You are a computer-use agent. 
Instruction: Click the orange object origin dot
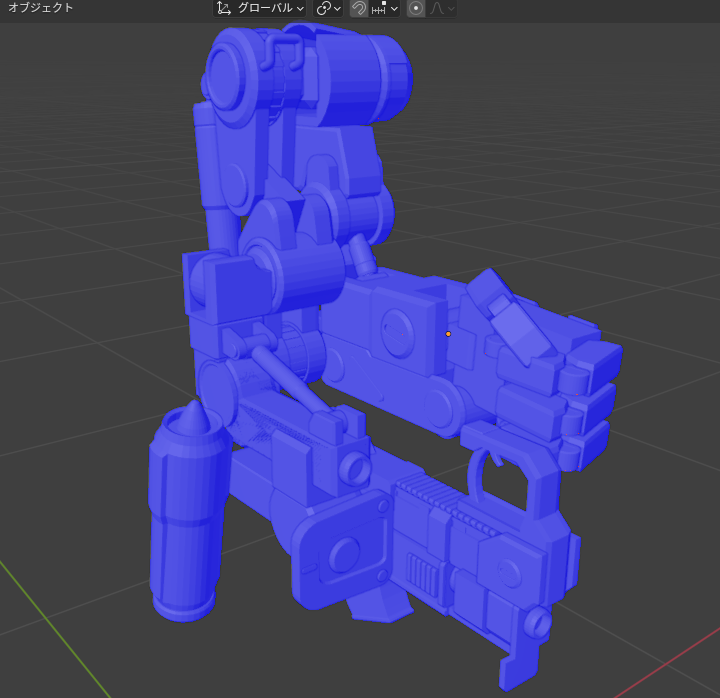tap(448, 334)
